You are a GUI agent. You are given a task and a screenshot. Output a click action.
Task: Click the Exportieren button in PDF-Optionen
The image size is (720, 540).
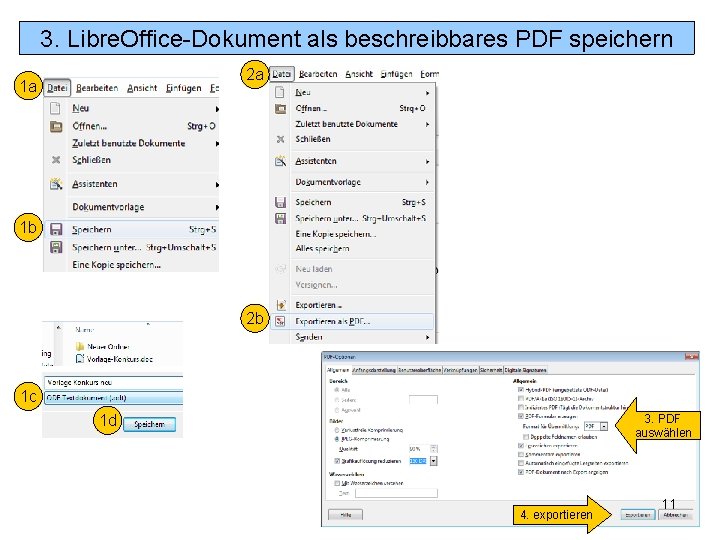click(x=638, y=515)
